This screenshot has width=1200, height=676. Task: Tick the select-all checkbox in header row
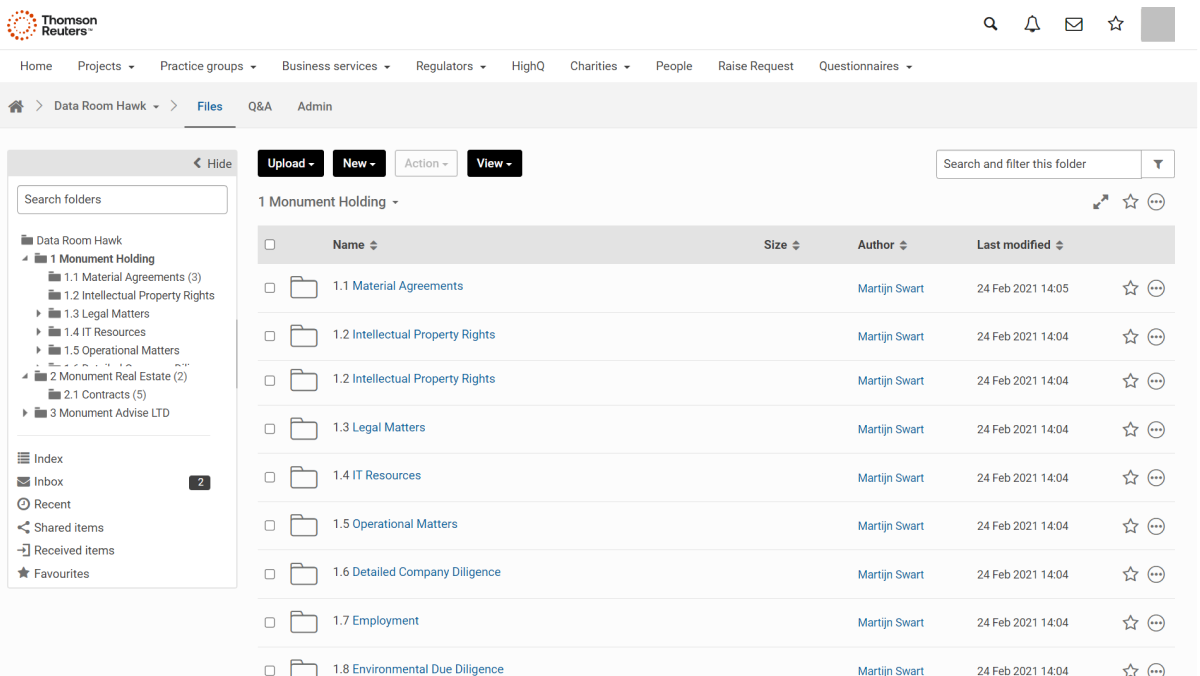[270, 245]
